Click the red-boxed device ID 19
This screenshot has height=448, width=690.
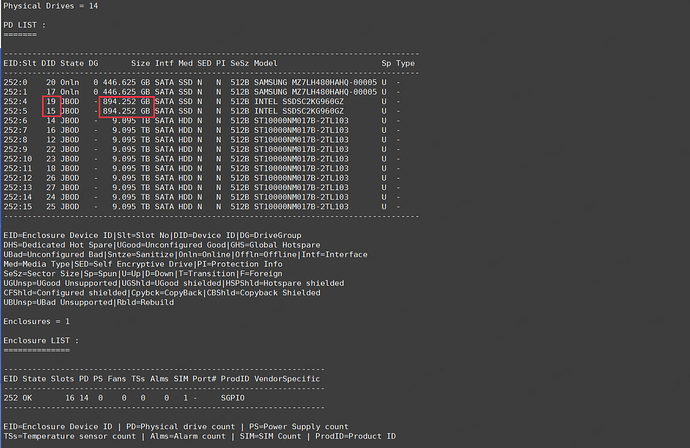pos(51,101)
